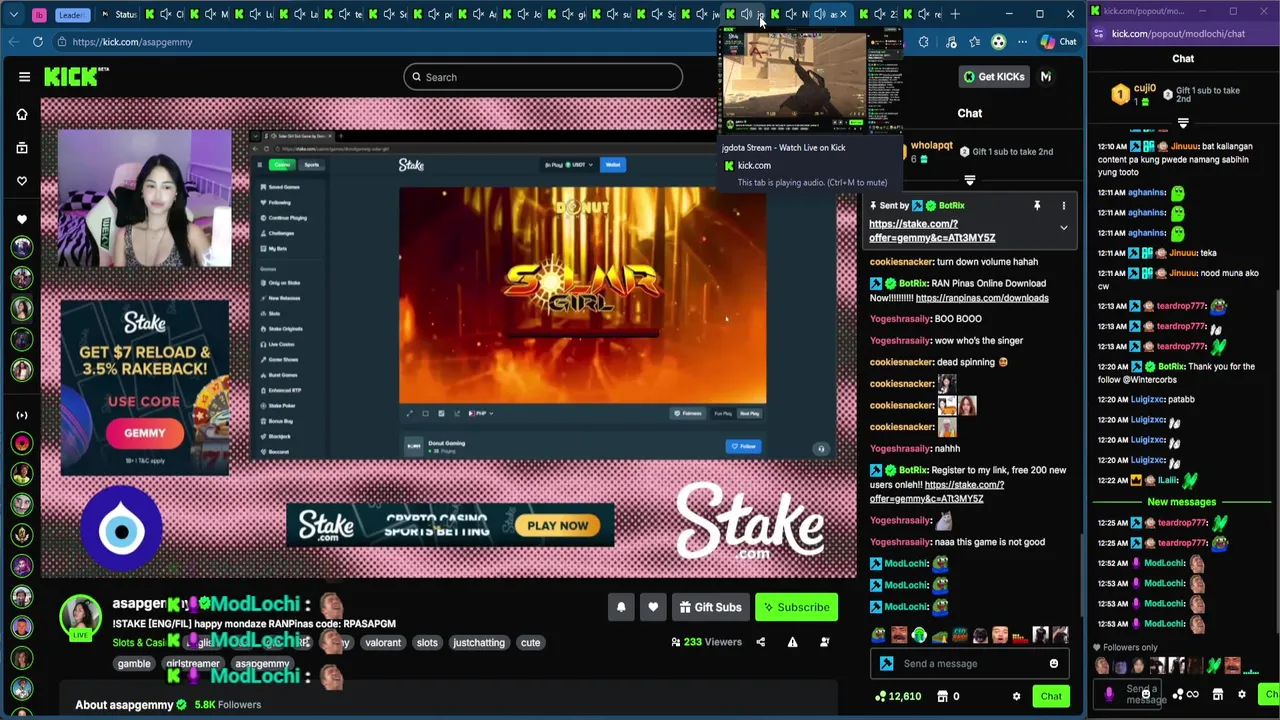Image resolution: width=1280 pixels, height=720 pixels.
Task: Open site info icon in address bar
Action: pyautogui.click(x=62, y=42)
